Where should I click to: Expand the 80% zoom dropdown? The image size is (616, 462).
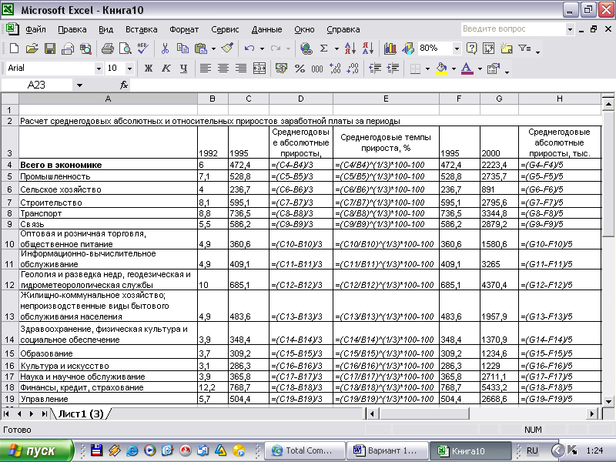457,48
